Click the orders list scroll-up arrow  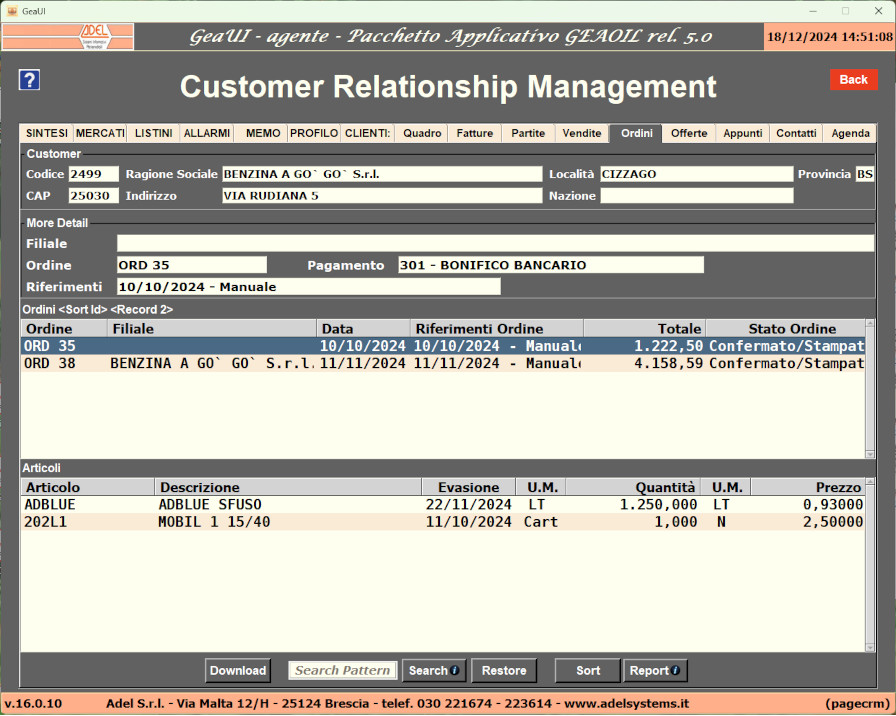[x=870, y=324]
